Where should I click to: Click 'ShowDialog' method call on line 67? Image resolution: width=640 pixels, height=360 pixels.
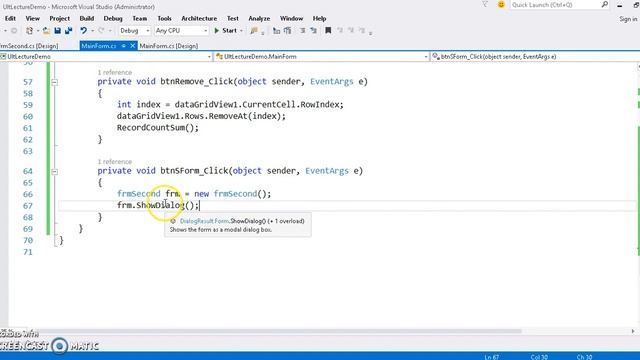(160, 205)
